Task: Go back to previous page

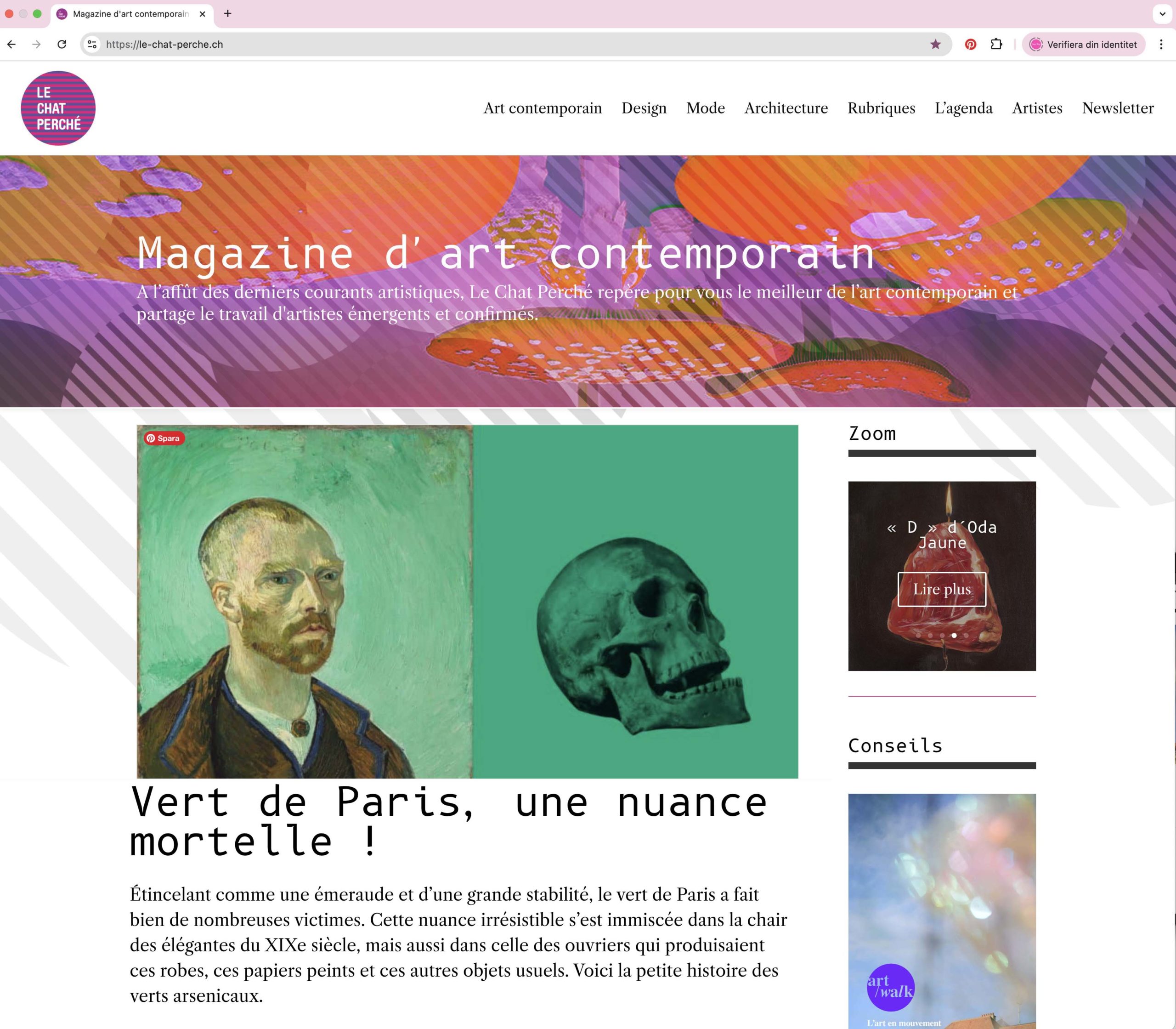Action: pyautogui.click(x=11, y=44)
